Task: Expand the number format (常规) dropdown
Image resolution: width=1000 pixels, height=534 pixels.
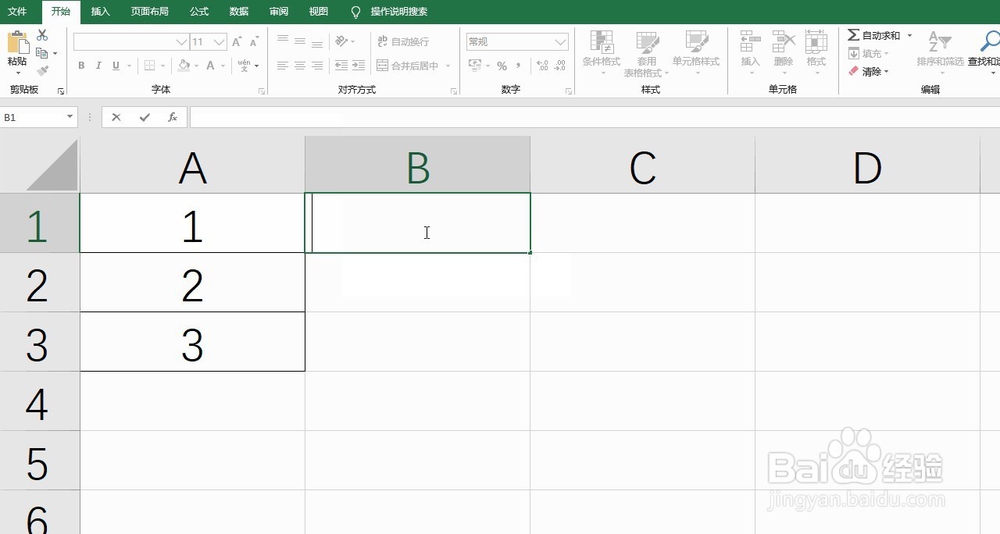Action: 561,42
